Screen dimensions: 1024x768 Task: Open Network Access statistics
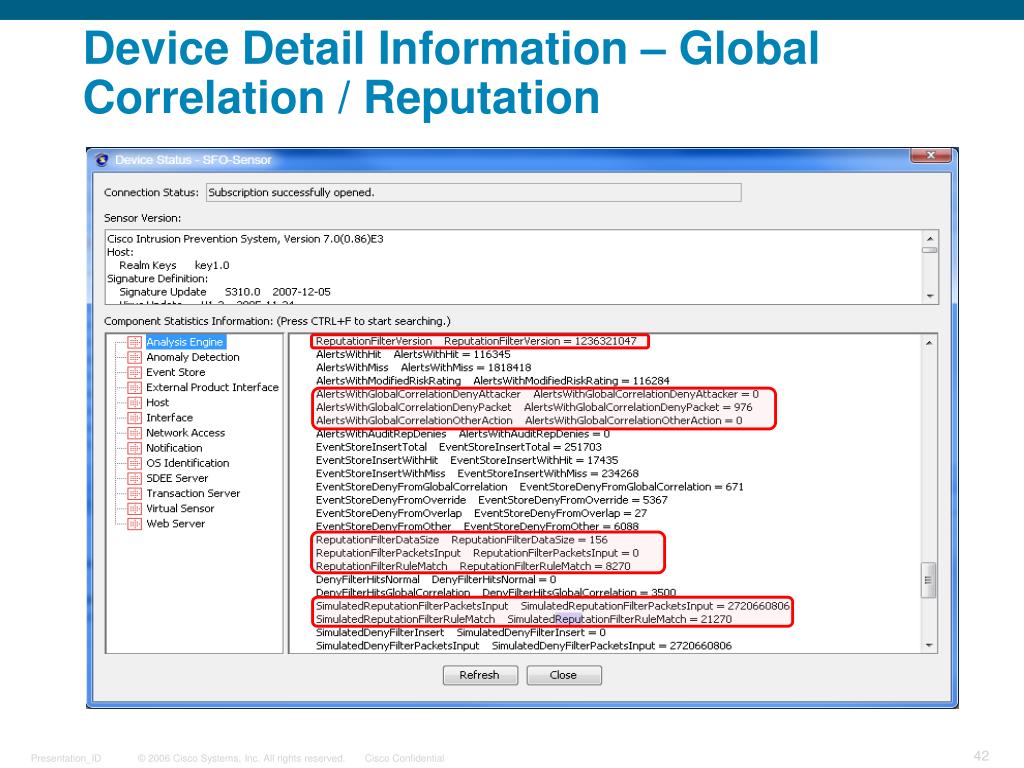[185, 433]
